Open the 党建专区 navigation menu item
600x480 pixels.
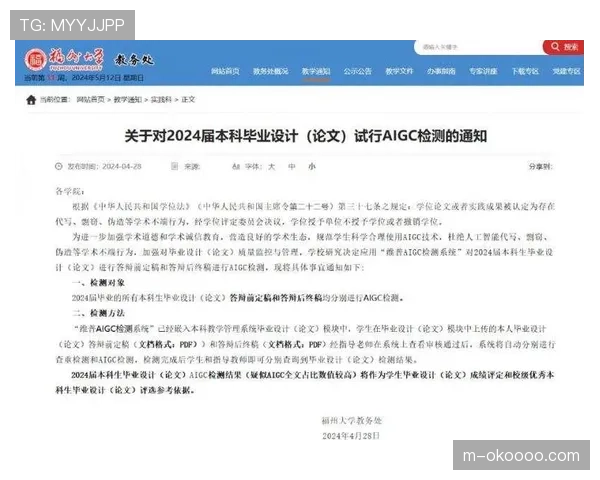567,71
